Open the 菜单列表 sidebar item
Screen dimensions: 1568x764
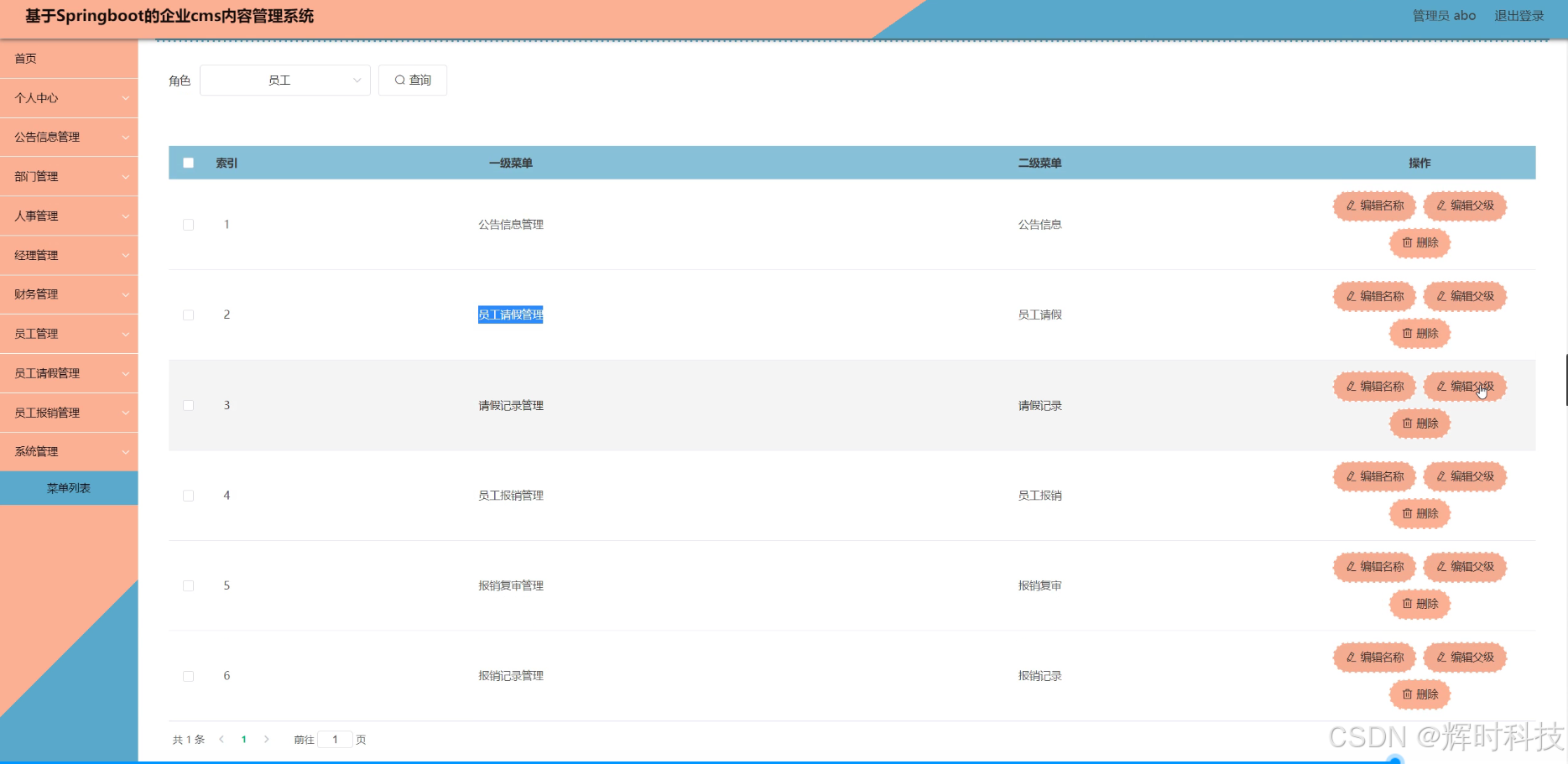69,487
